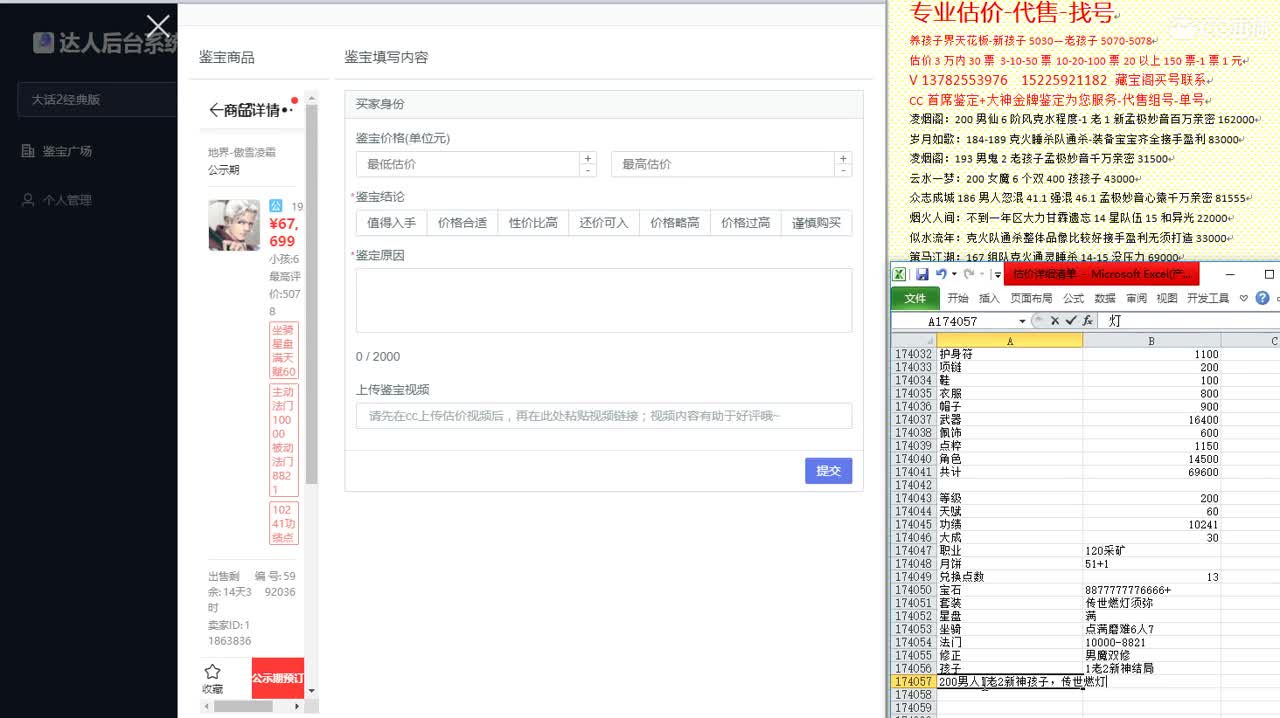The image size is (1280, 718).
Task: Click Excel Undo icon
Action: tap(941, 274)
